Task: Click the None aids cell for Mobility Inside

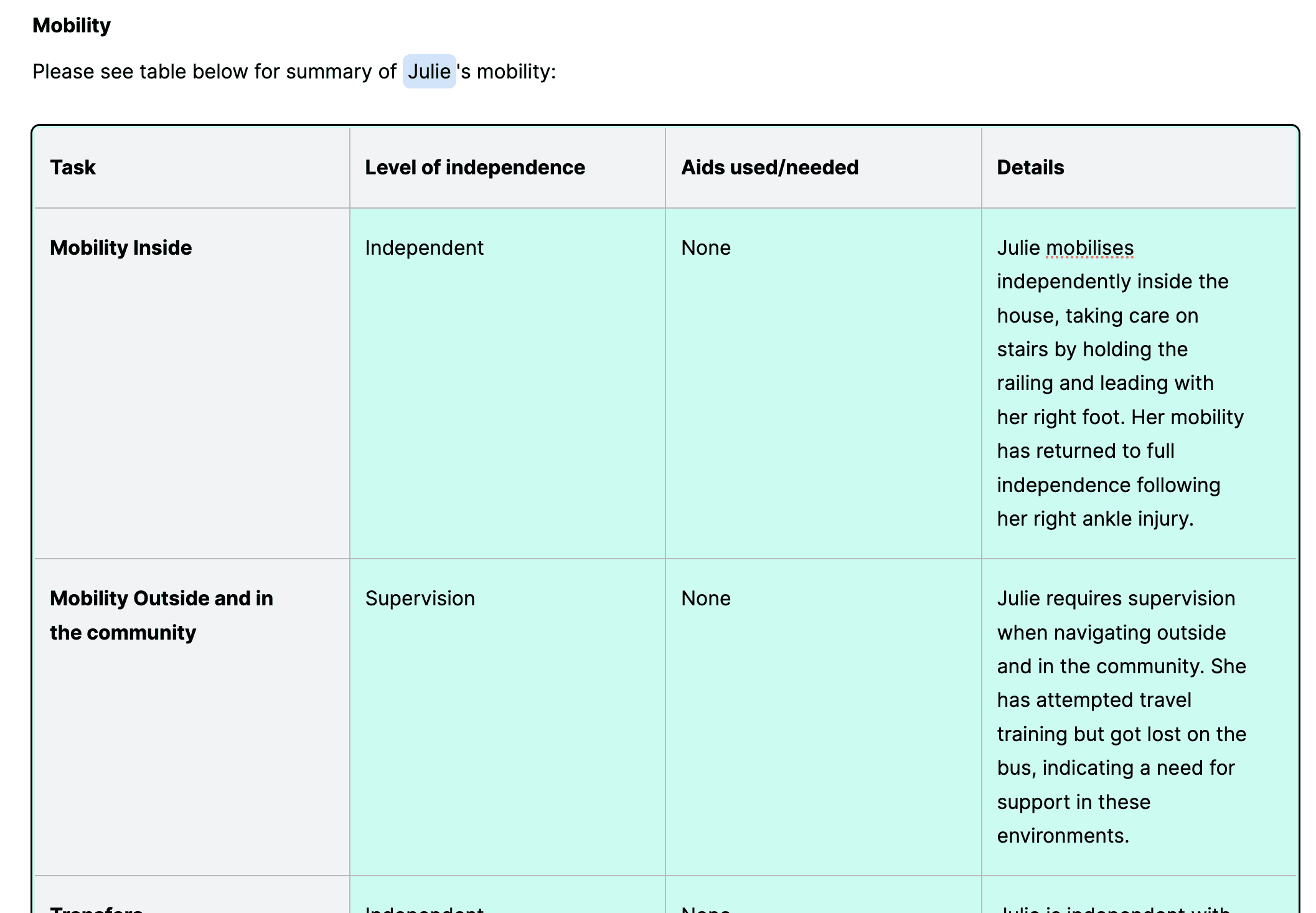Action: [x=705, y=248]
